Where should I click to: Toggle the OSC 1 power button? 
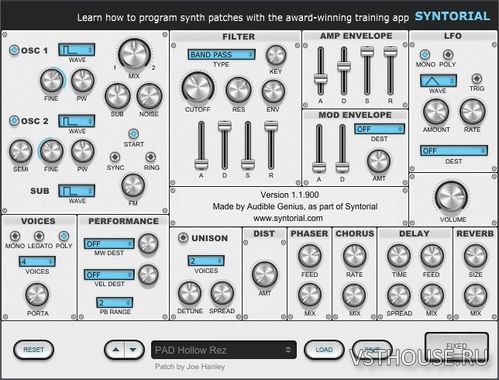click(x=14, y=50)
